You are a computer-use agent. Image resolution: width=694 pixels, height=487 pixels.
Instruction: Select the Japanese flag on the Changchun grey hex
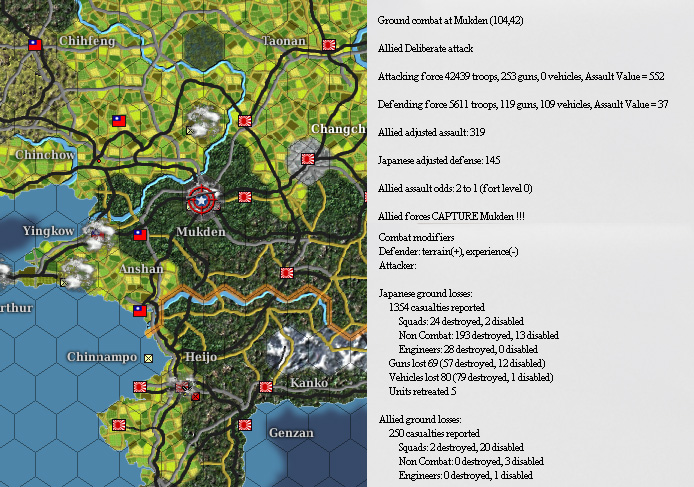click(x=308, y=159)
